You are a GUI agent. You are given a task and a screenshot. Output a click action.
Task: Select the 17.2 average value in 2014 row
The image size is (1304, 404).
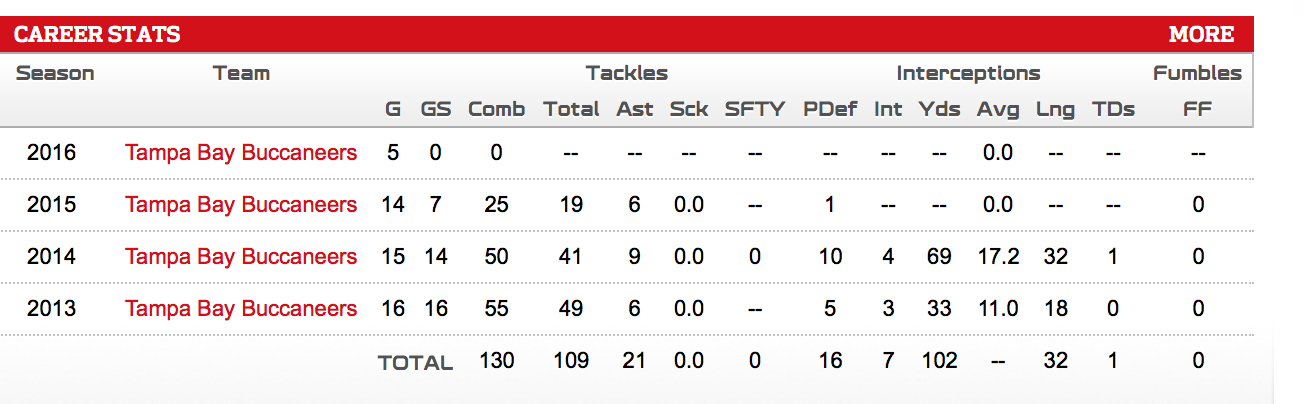(x=998, y=257)
